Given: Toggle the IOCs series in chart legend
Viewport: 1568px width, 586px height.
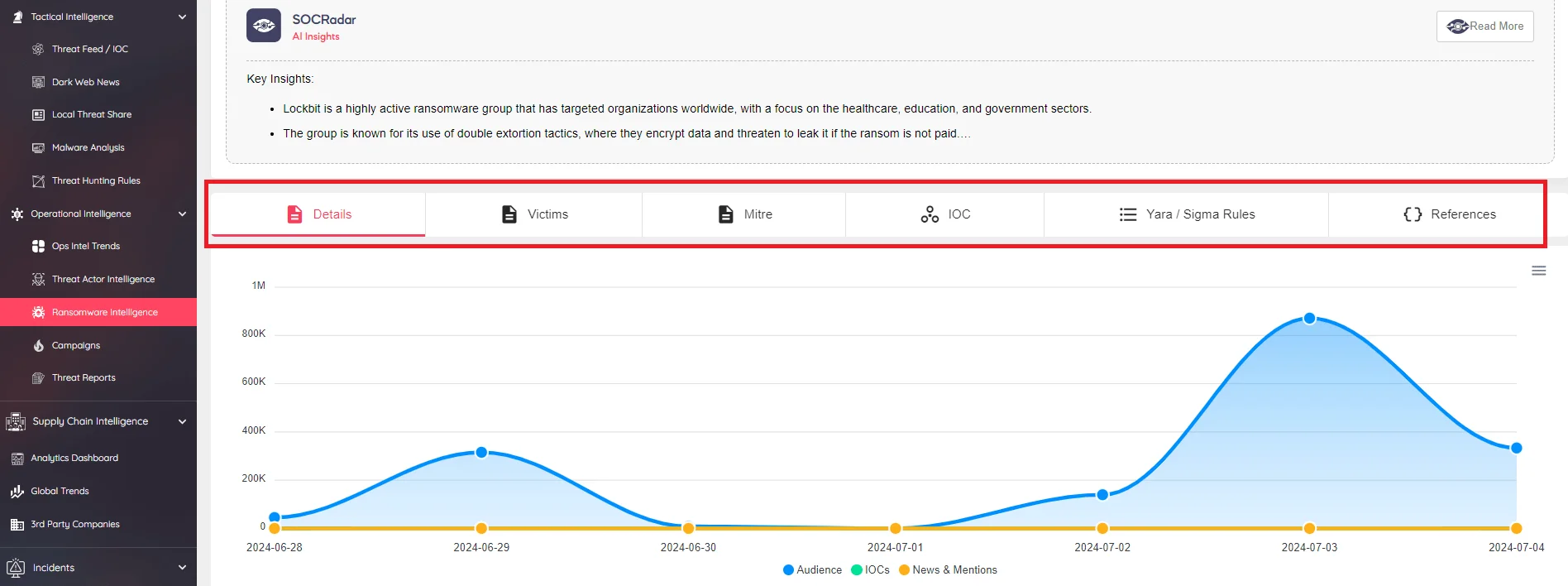Looking at the screenshot, I should pos(870,569).
